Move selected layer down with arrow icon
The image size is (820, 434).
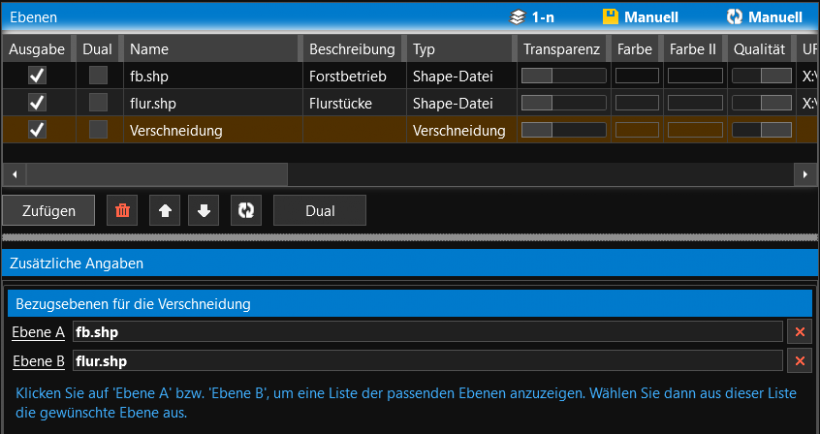click(204, 211)
